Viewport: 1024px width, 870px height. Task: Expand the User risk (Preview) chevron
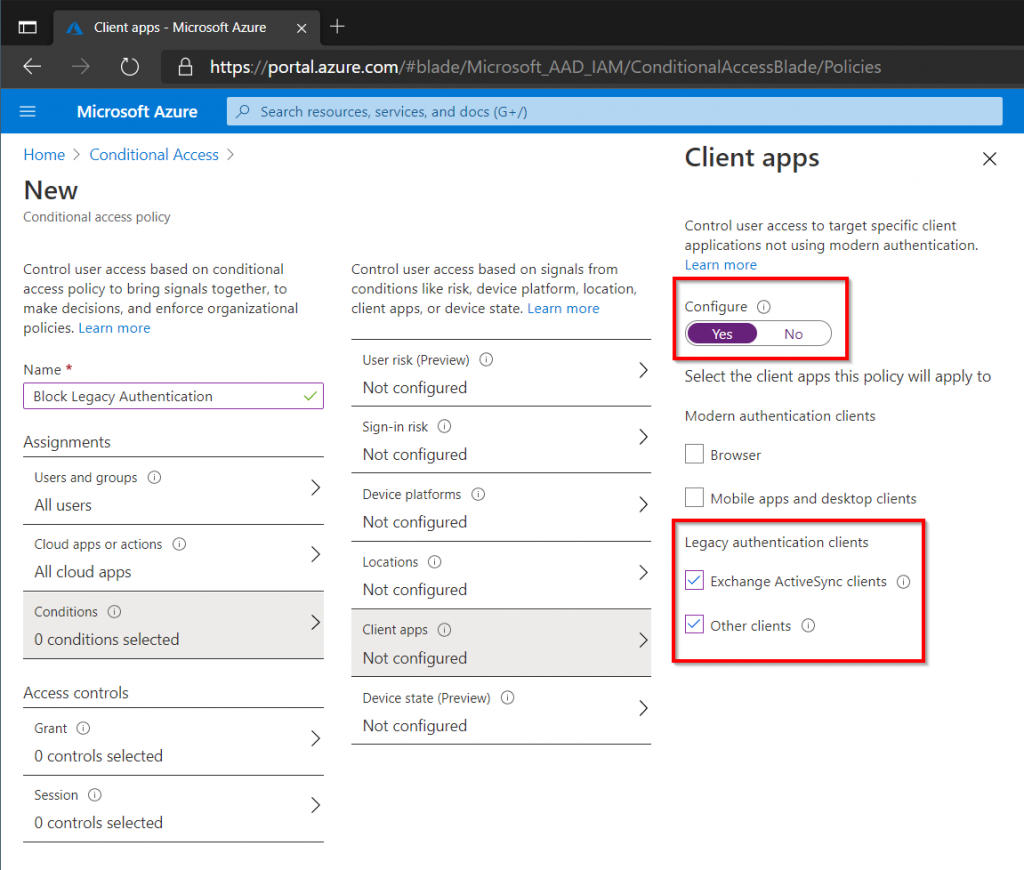point(643,370)
